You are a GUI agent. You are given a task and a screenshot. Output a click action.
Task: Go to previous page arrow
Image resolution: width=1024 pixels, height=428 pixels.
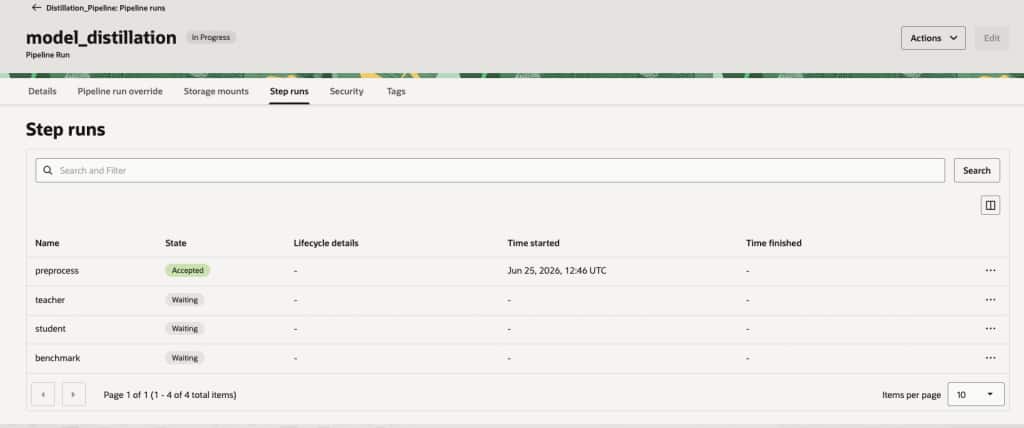point(43,395)
